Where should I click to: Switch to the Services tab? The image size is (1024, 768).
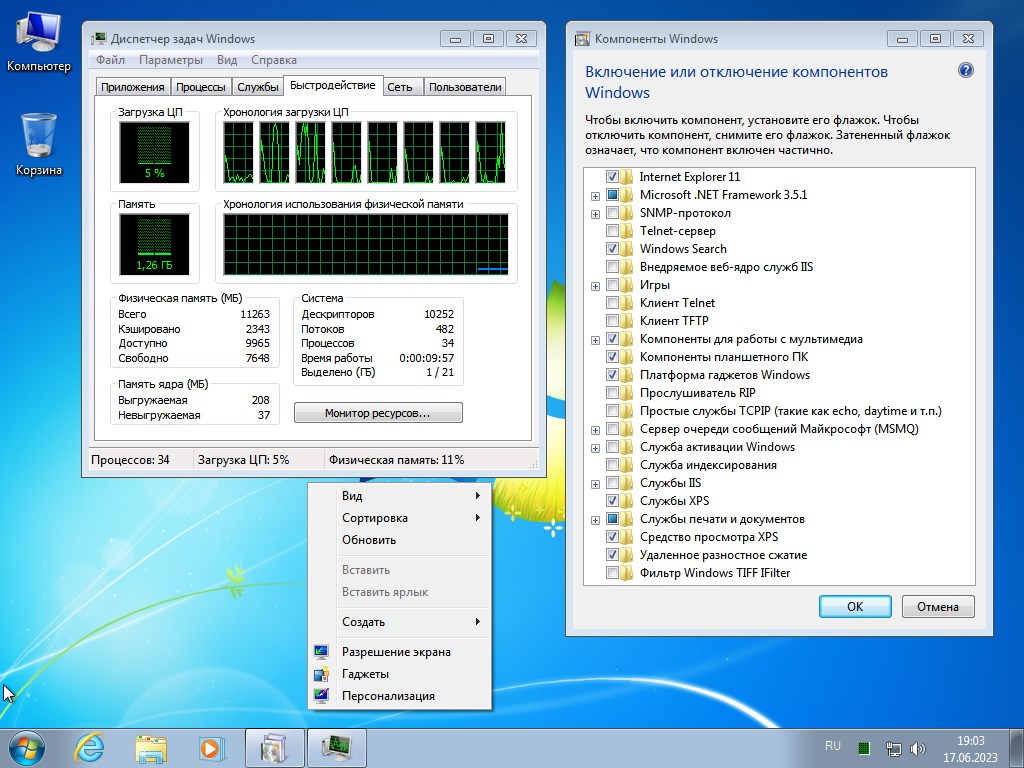coord(258,87)
